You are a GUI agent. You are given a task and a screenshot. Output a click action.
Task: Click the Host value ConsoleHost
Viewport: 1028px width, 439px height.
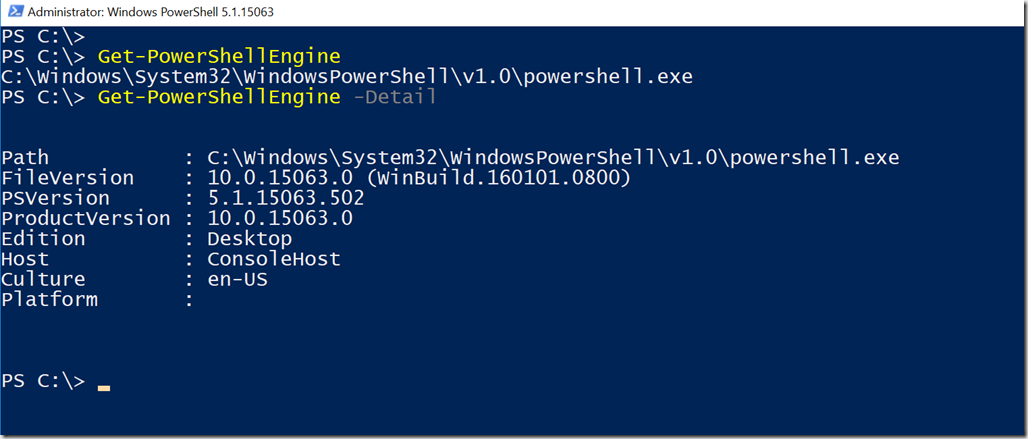click(x=274, y=259)
